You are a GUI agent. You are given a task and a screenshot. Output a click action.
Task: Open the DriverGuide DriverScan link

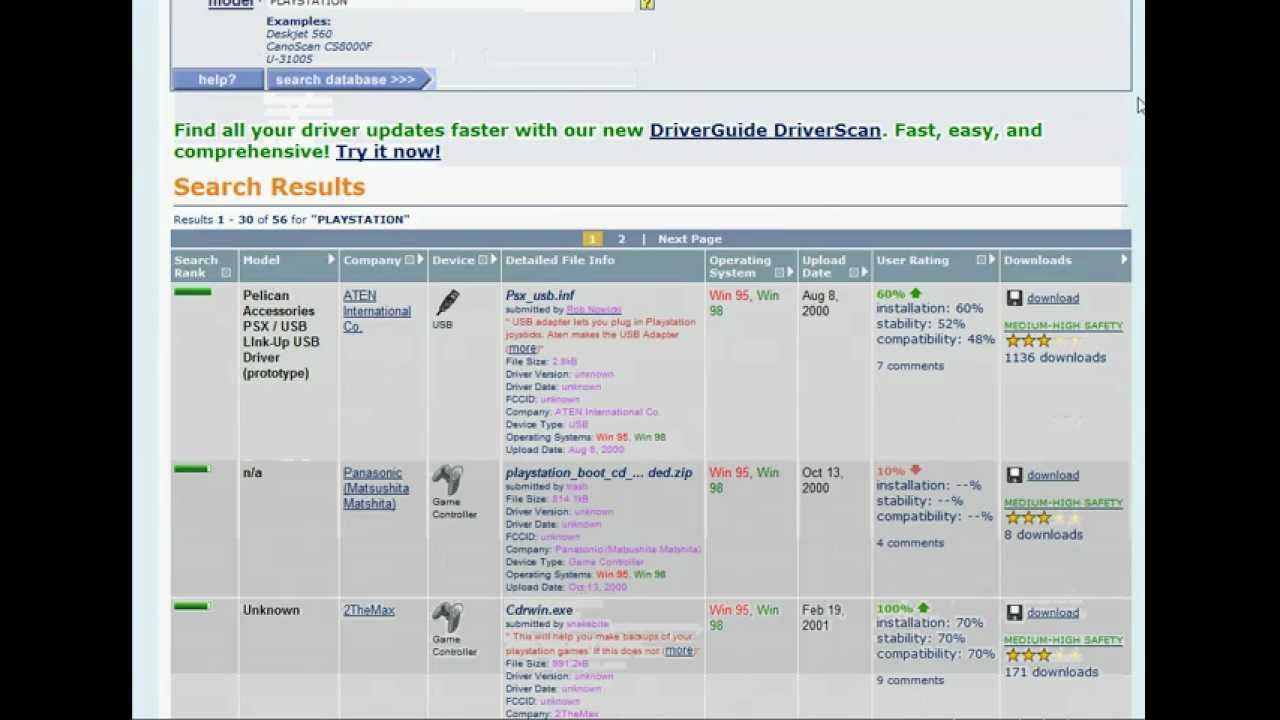click(765, 130)
